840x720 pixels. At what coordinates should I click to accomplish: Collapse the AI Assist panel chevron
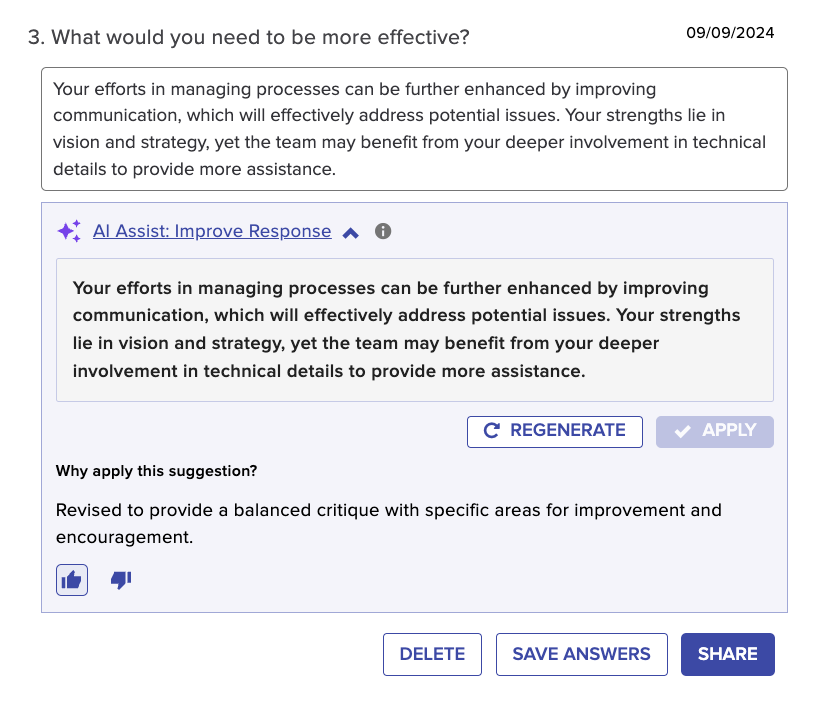(350, 233)
